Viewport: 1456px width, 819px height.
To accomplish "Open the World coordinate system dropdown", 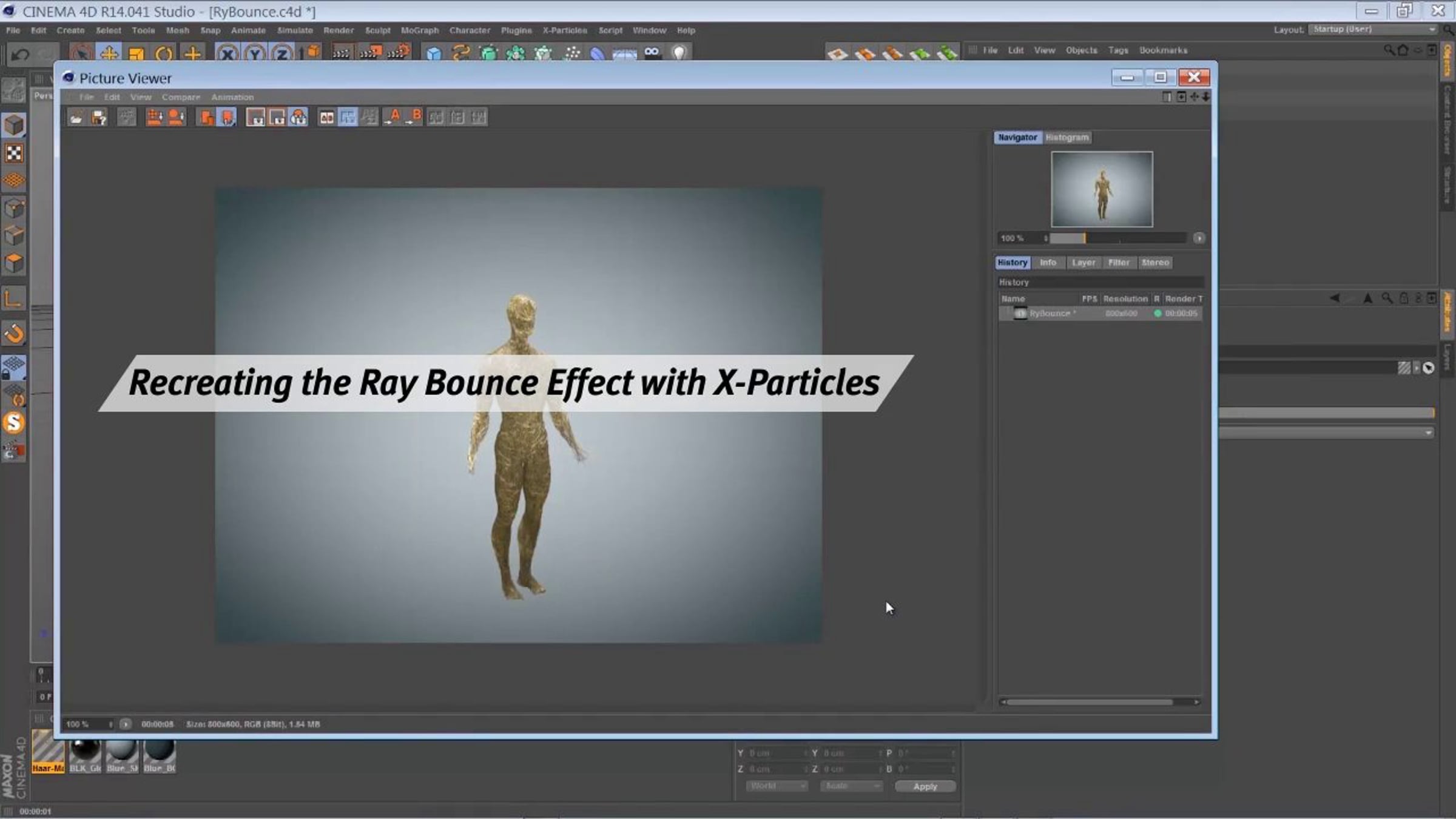I will pos(777,786).
